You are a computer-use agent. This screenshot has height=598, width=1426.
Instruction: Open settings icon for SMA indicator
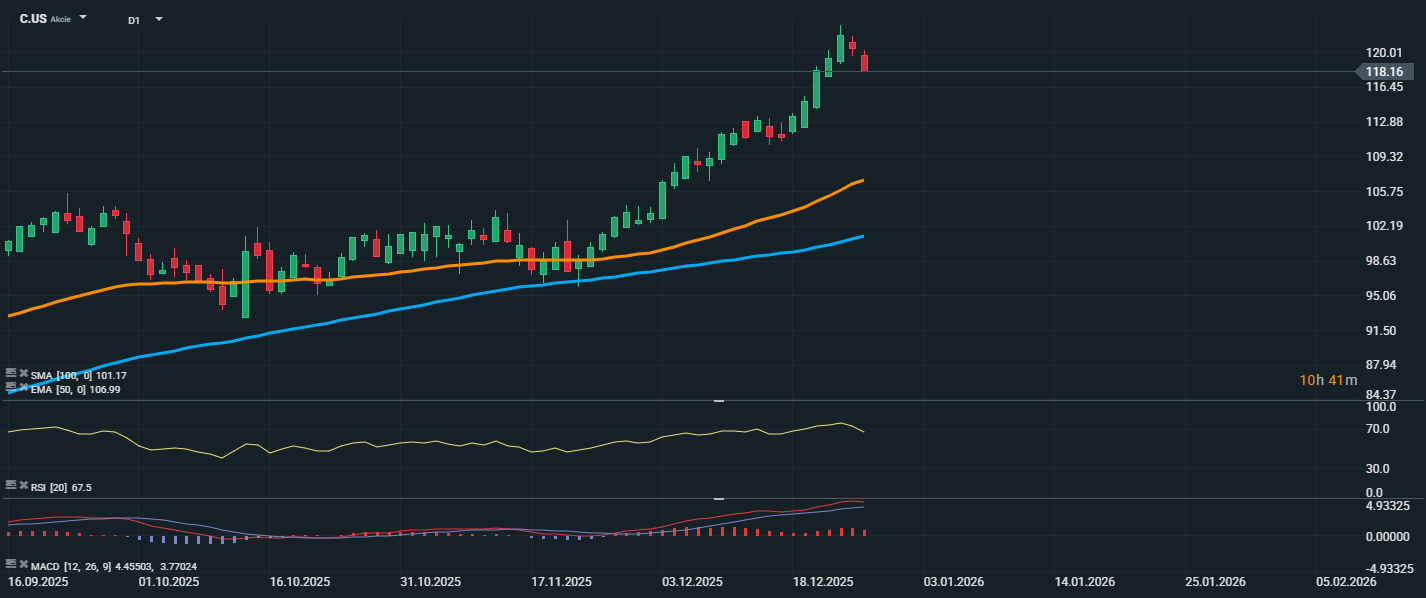(11, 374)
